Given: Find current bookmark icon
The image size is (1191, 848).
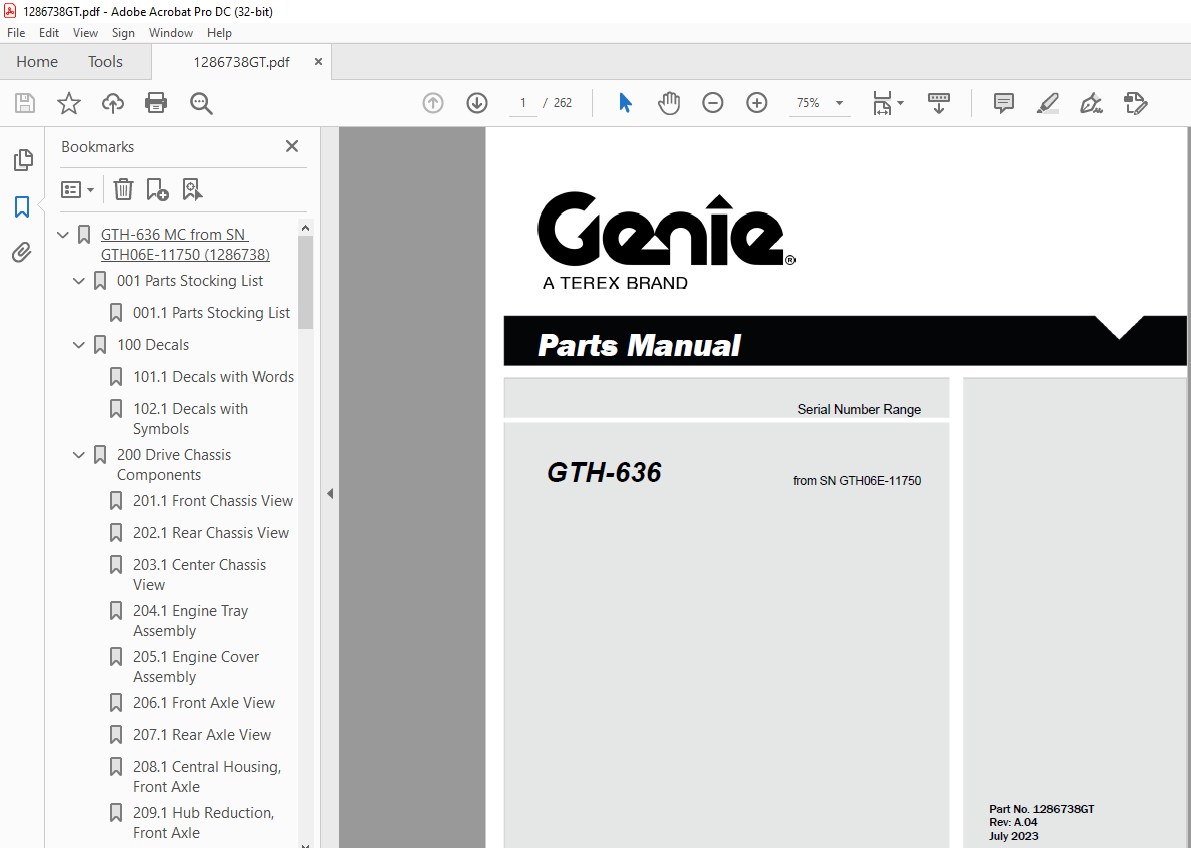Looking at the screenshot, I should coord(192,189).
